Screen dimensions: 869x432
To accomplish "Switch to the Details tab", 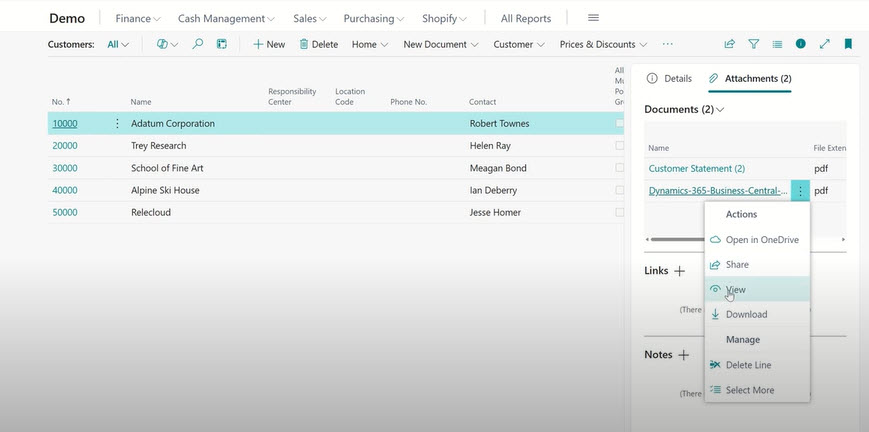I will point(669,78).
